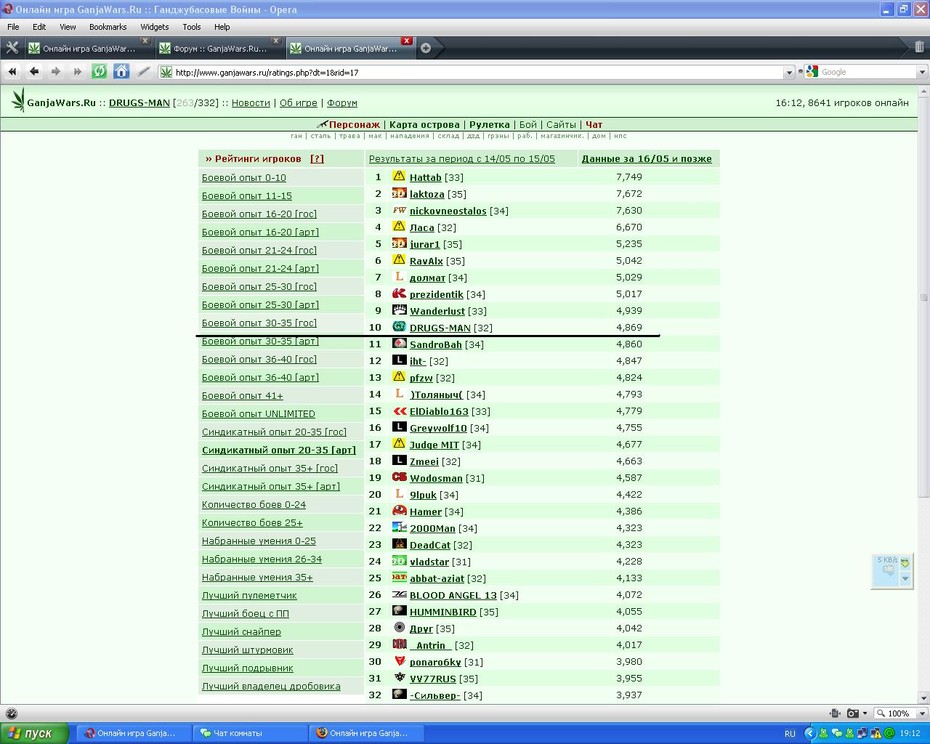Click the syndicate icon next to ElDiablo163
This screenshot has width=930, height=744.
(x=399, y=411)
